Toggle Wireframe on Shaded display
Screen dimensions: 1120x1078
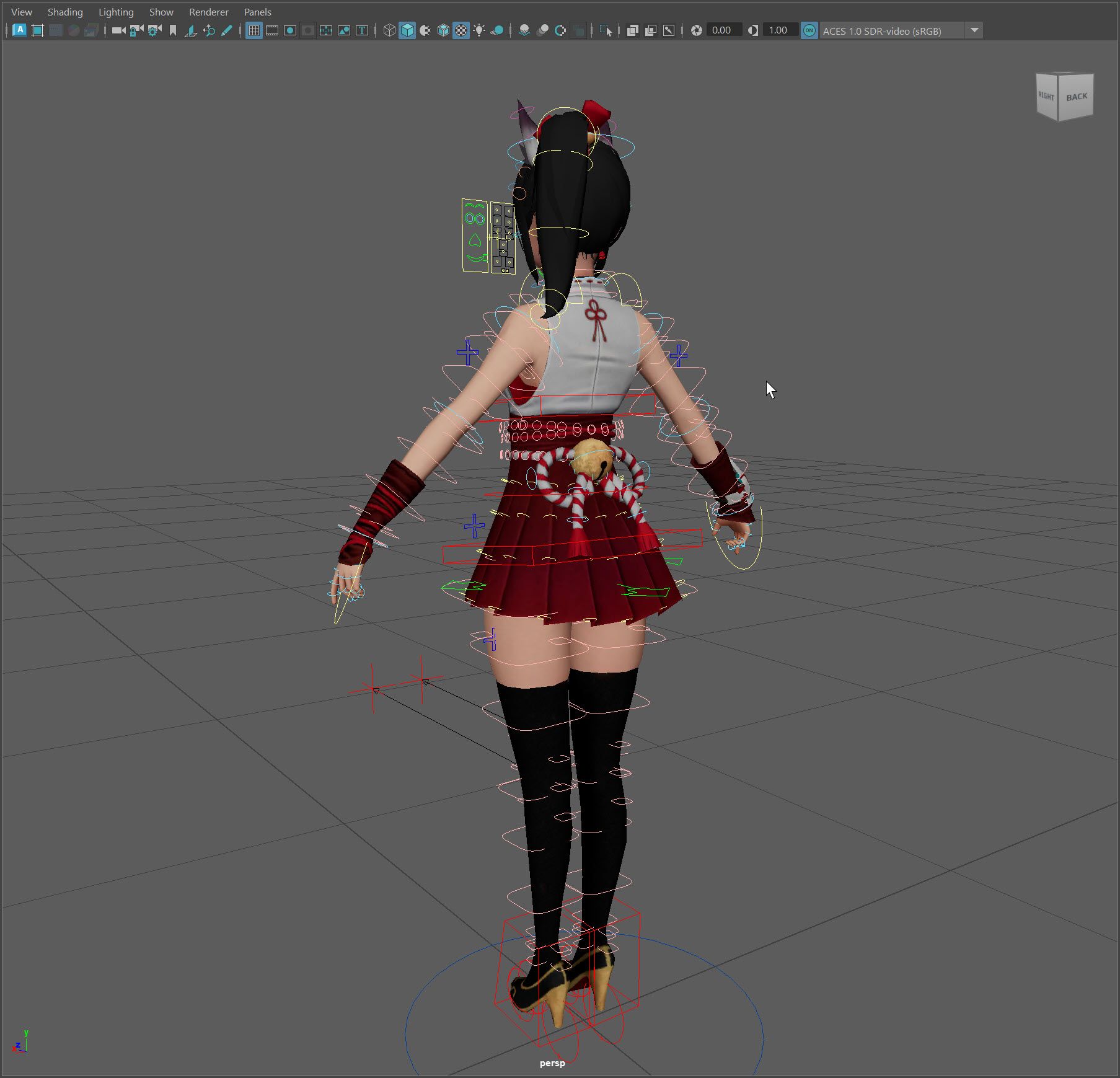443,30
